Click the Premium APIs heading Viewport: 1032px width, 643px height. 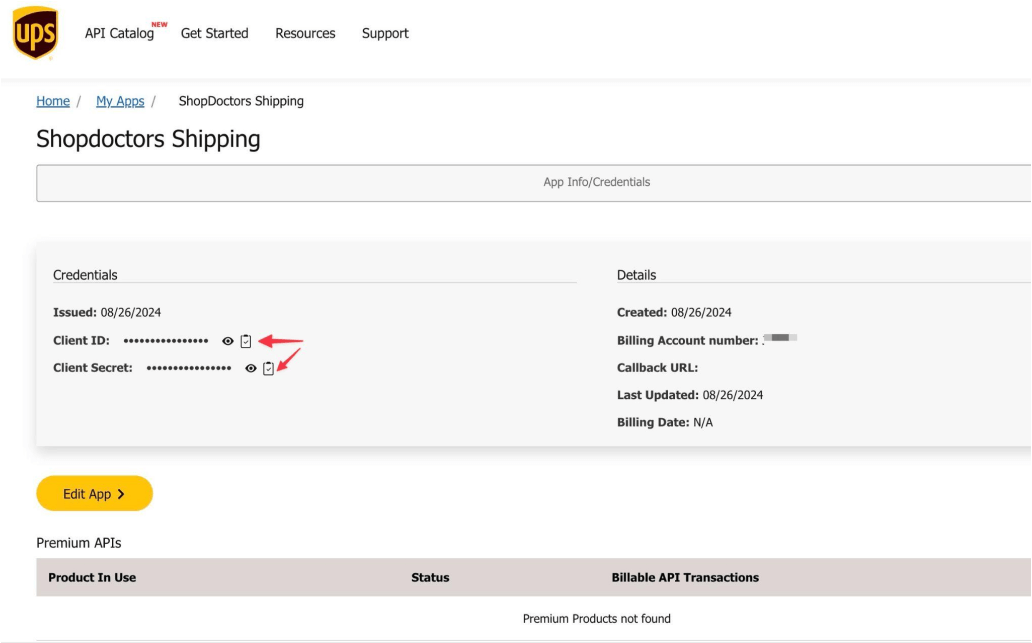[x=78, y=543]
